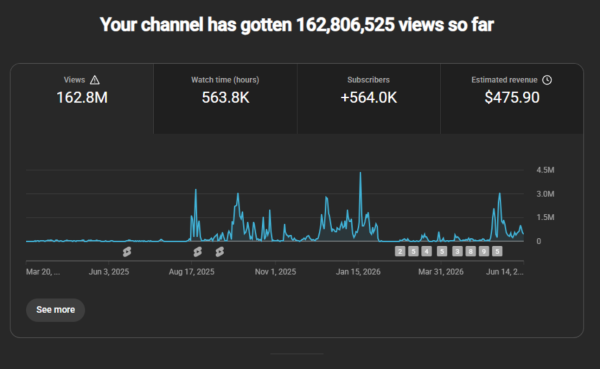
Task: Click the video marker labeled 8
Action: tap(471, 251)
